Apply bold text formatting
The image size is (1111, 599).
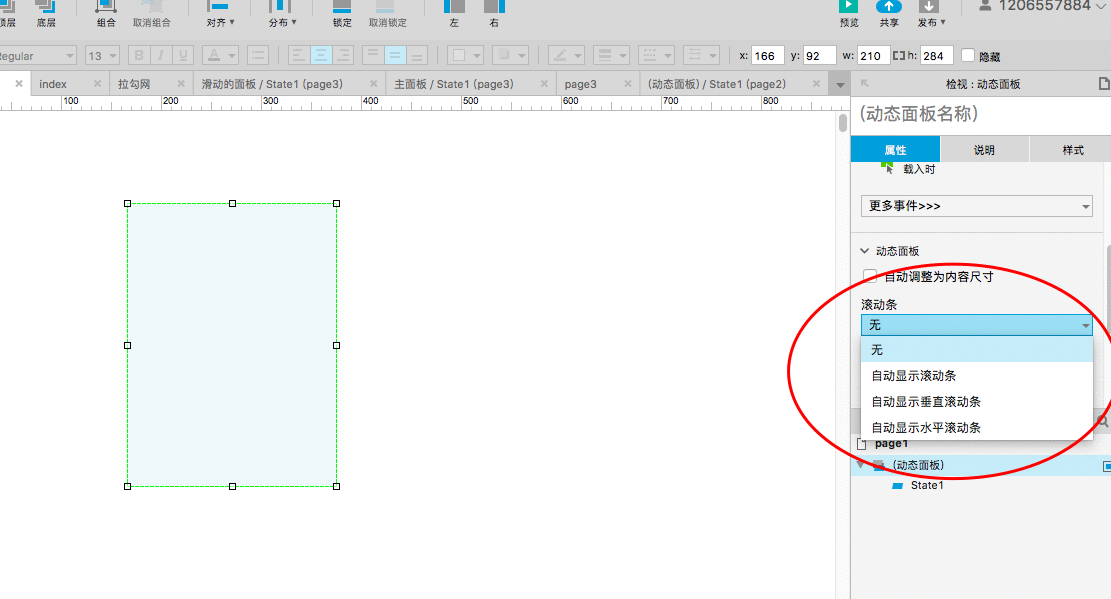click(139, 55)
